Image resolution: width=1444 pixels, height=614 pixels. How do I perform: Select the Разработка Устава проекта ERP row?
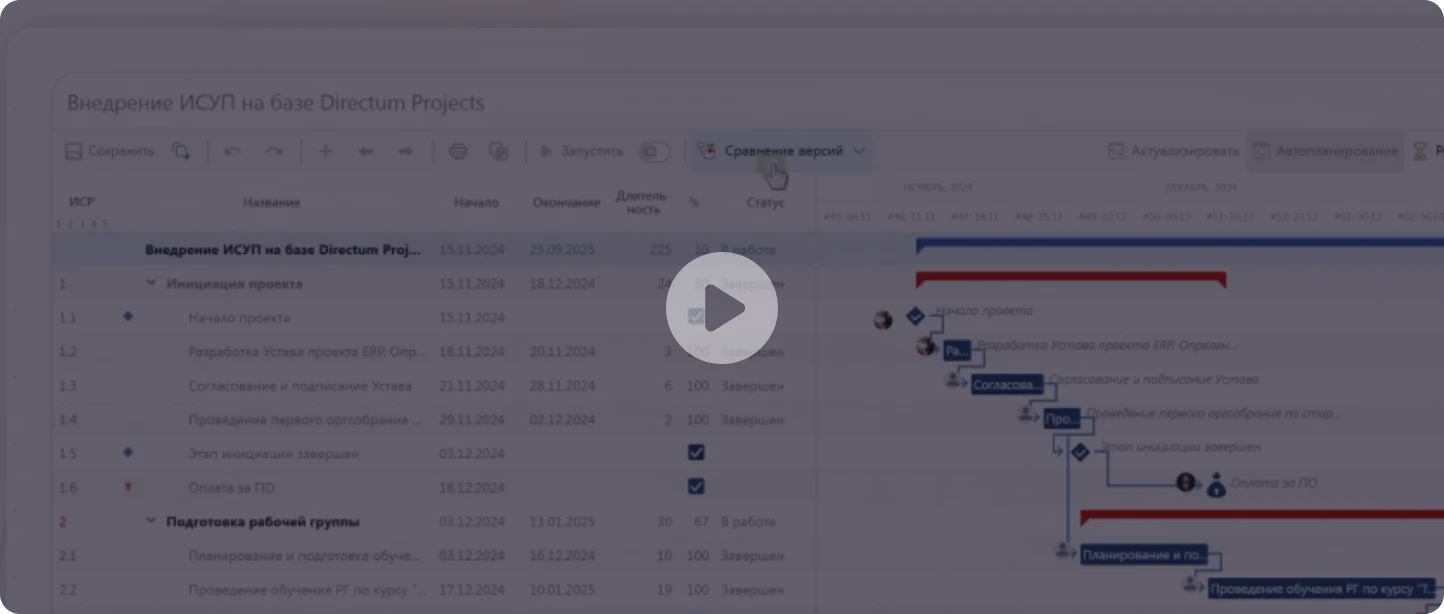(x=433, y=352)
